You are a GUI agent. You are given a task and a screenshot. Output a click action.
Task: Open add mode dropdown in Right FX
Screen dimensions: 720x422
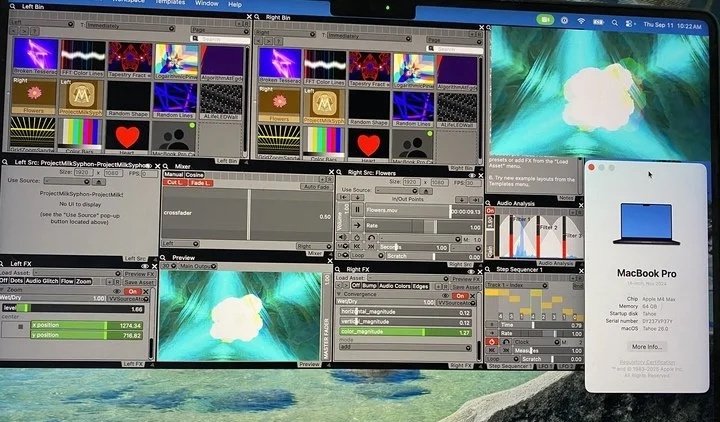(405, 348)
